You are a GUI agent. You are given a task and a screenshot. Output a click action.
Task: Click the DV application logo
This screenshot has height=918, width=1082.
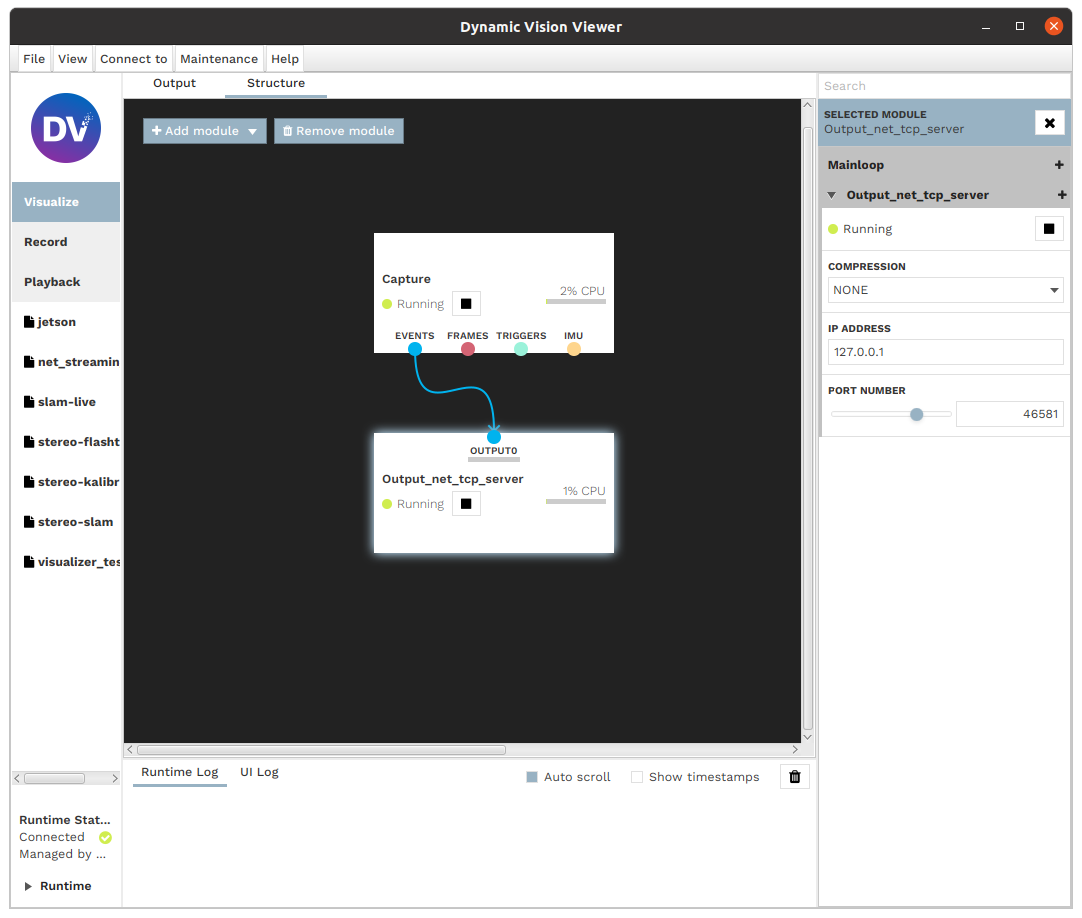tap(65, 128)
